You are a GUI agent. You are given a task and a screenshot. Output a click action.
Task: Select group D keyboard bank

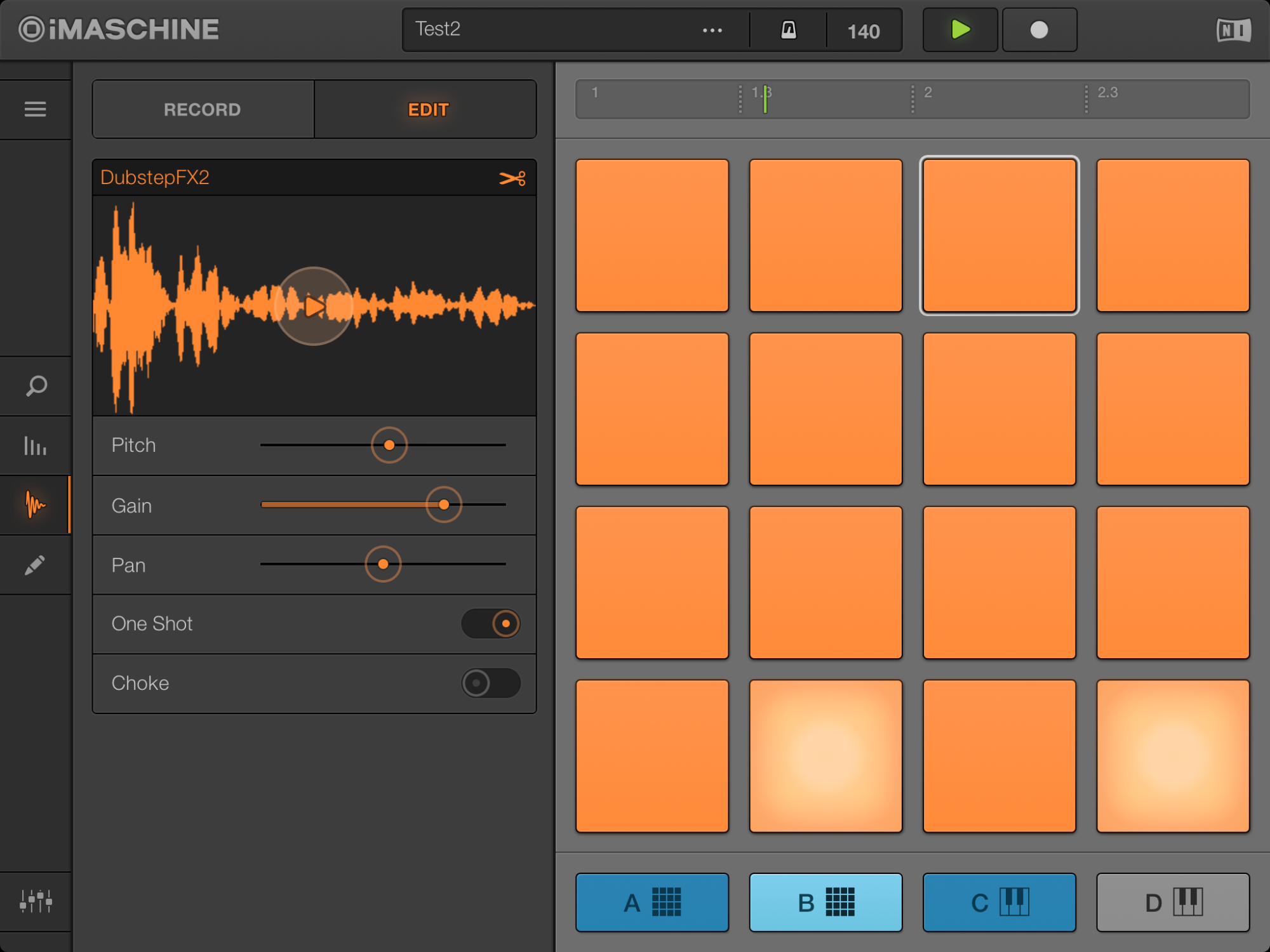1172,902
